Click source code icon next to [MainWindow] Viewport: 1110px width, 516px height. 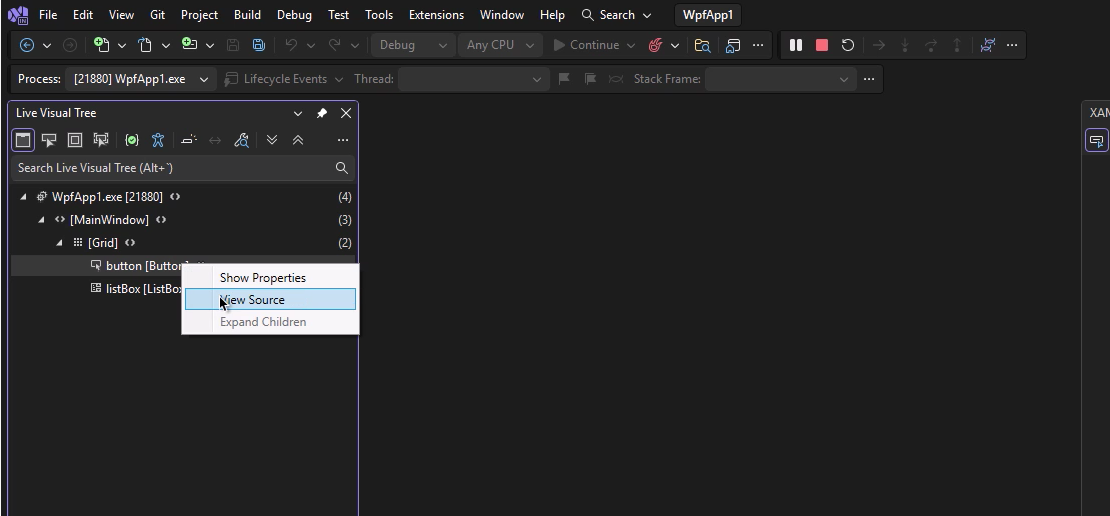161,220
